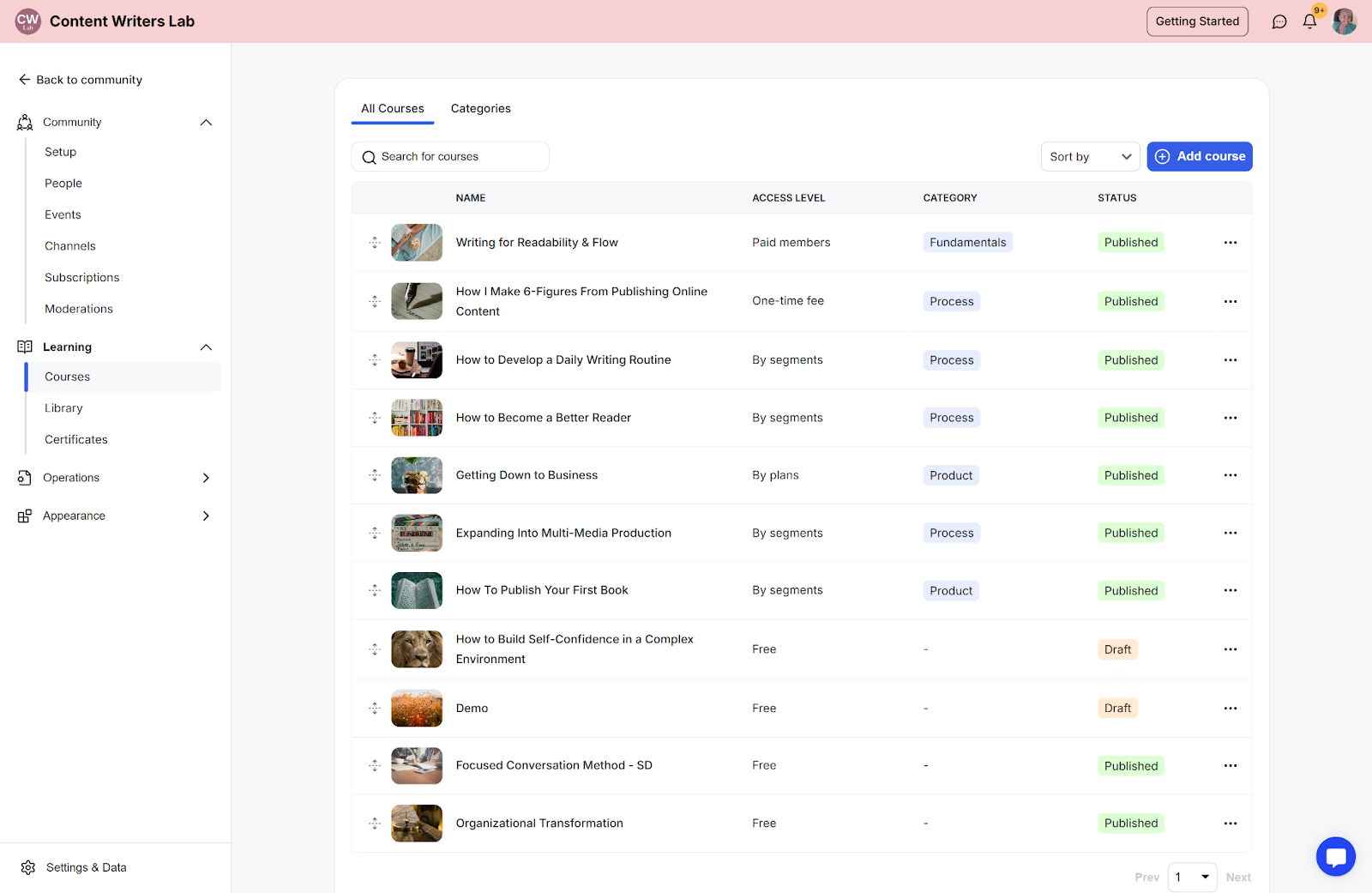Viewport: 1372px width, 893px height.
Task: Collapse the Community section
Action: (x=206, y=123)
